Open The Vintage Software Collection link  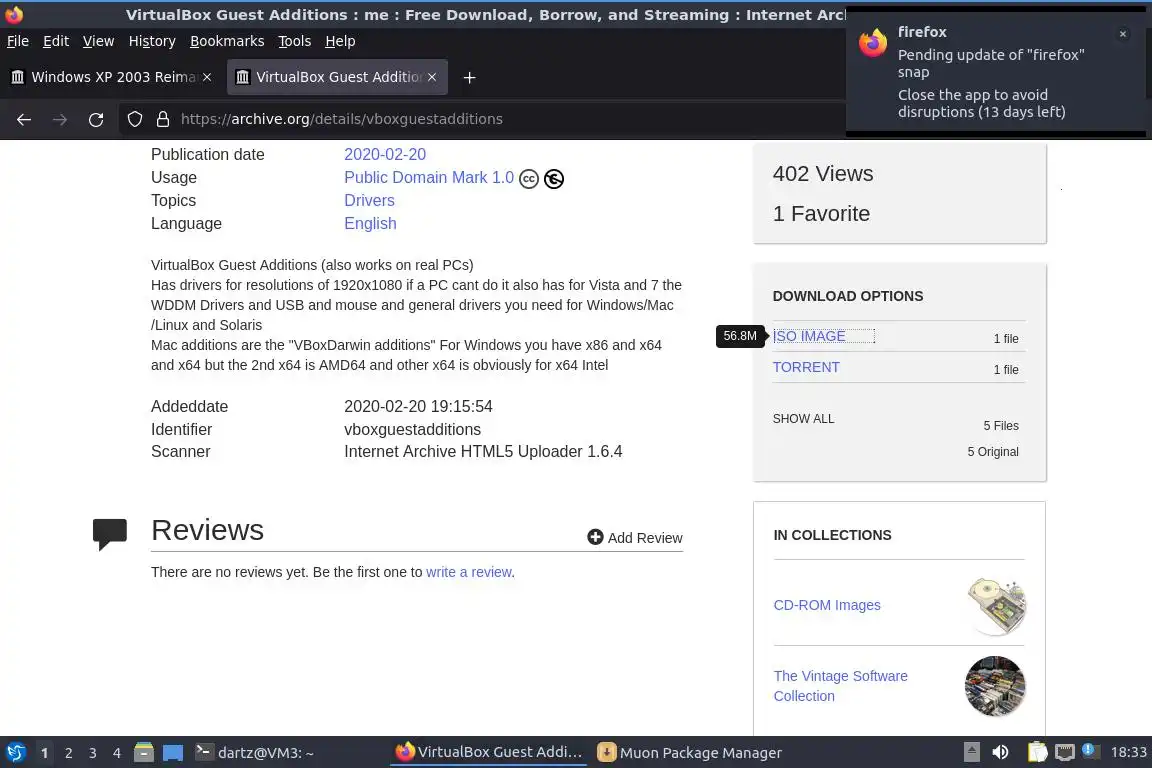pos(840,686)
